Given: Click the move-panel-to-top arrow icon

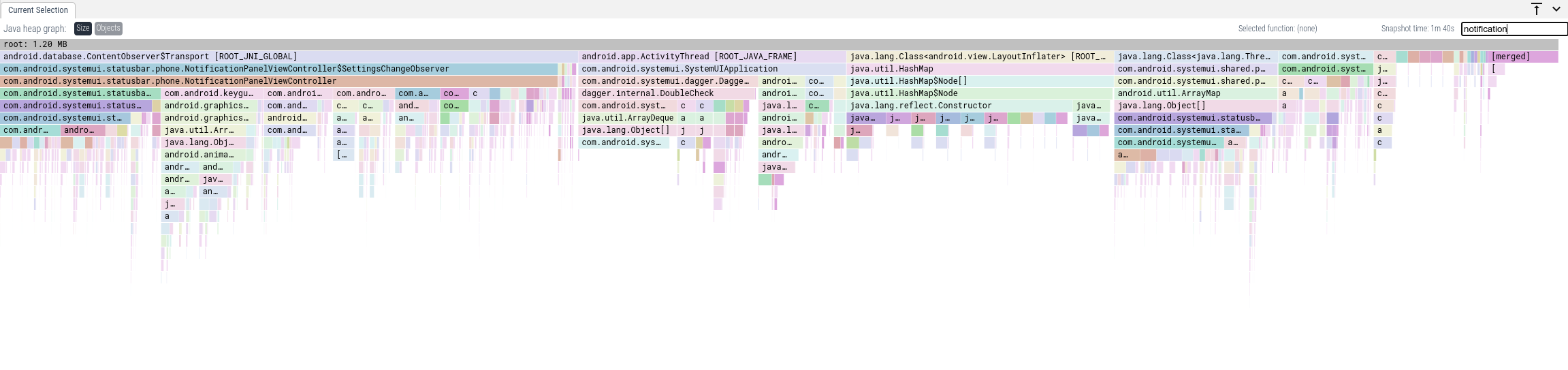Looking at the screenshot, I should click(x=1537, y=9).
